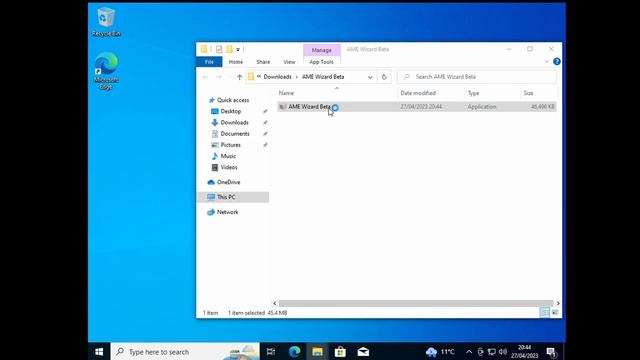This screenshot has width=640, height=360.
Task: Select the Microsoft Edge desktop shortcut
Action: coord(106,71)
